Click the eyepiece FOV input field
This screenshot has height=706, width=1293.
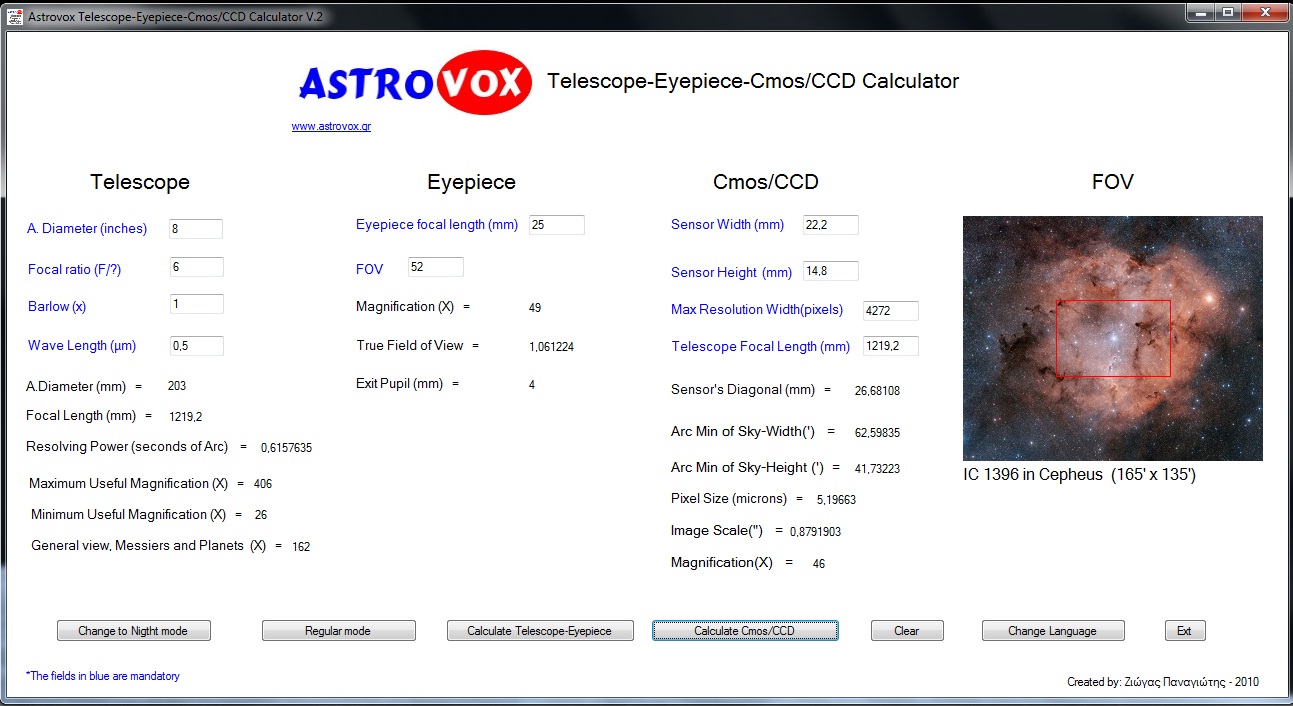pos(436,267)
